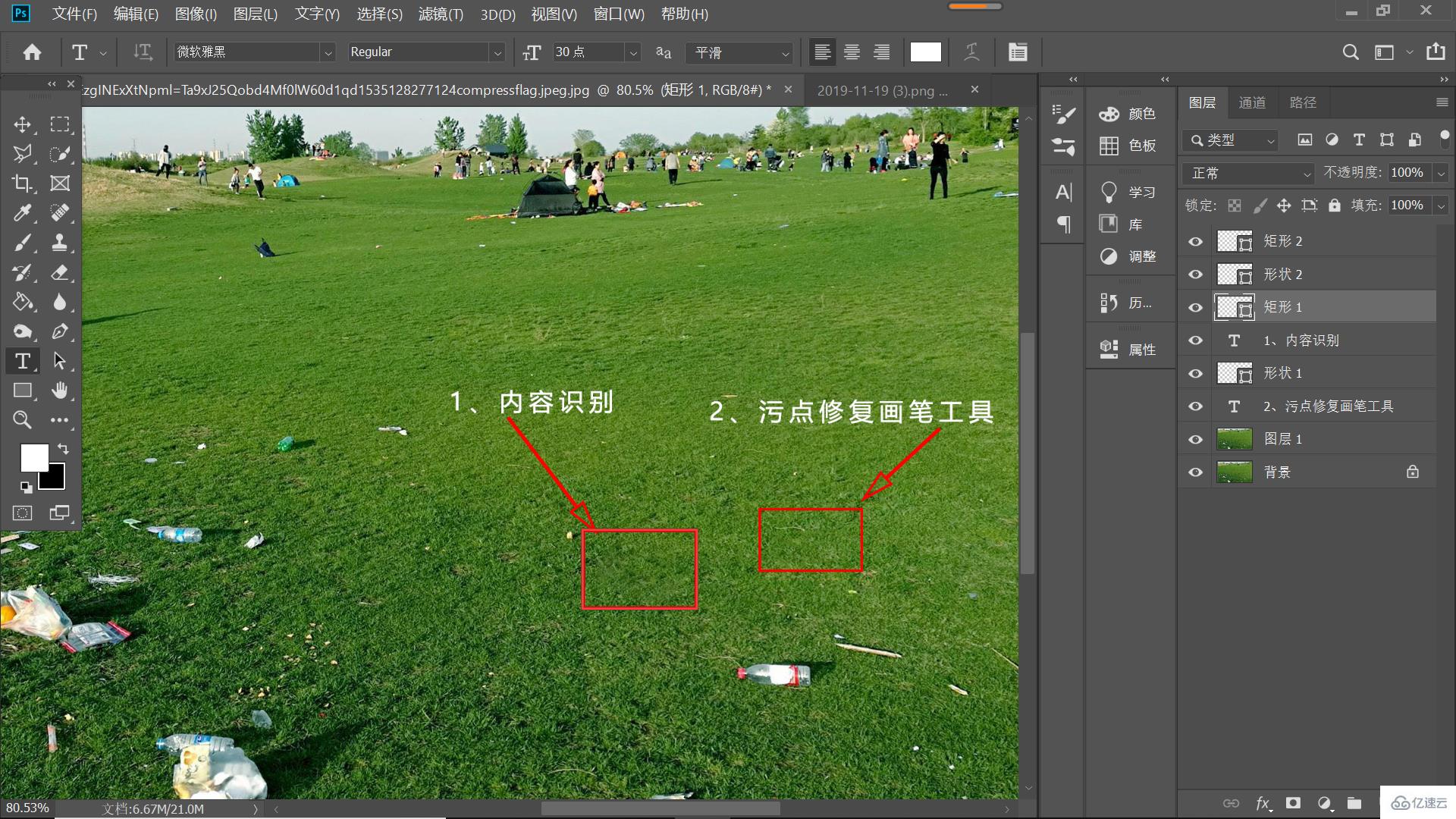Open the 学习 panel

[x=1128, y=193]
